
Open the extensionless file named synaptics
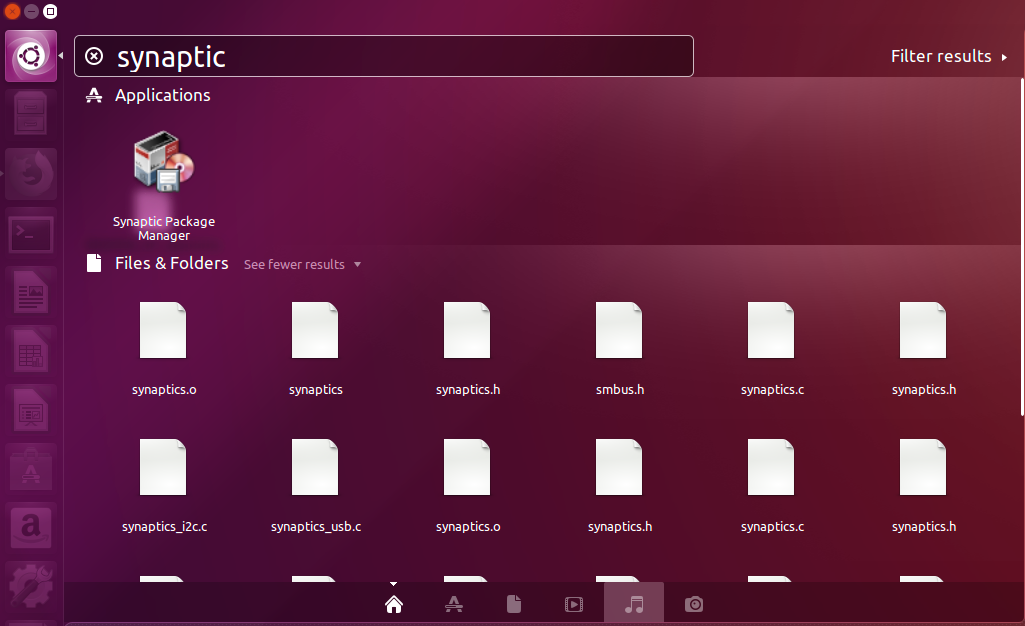[316, 349]
